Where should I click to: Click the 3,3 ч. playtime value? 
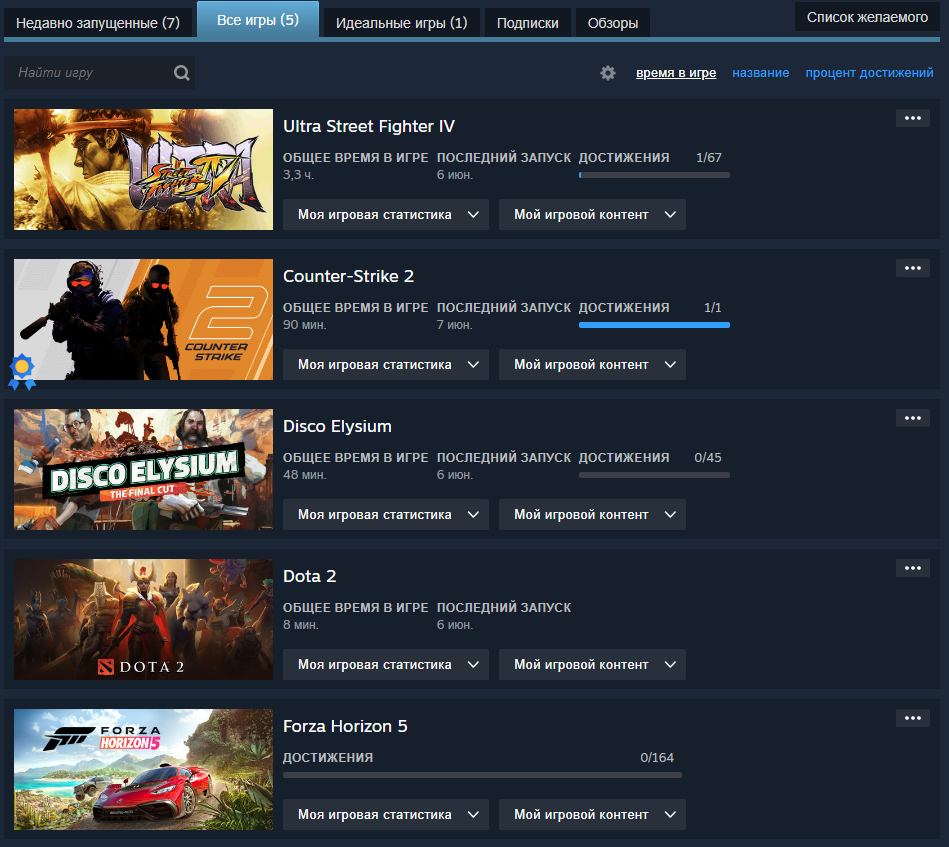298,175
